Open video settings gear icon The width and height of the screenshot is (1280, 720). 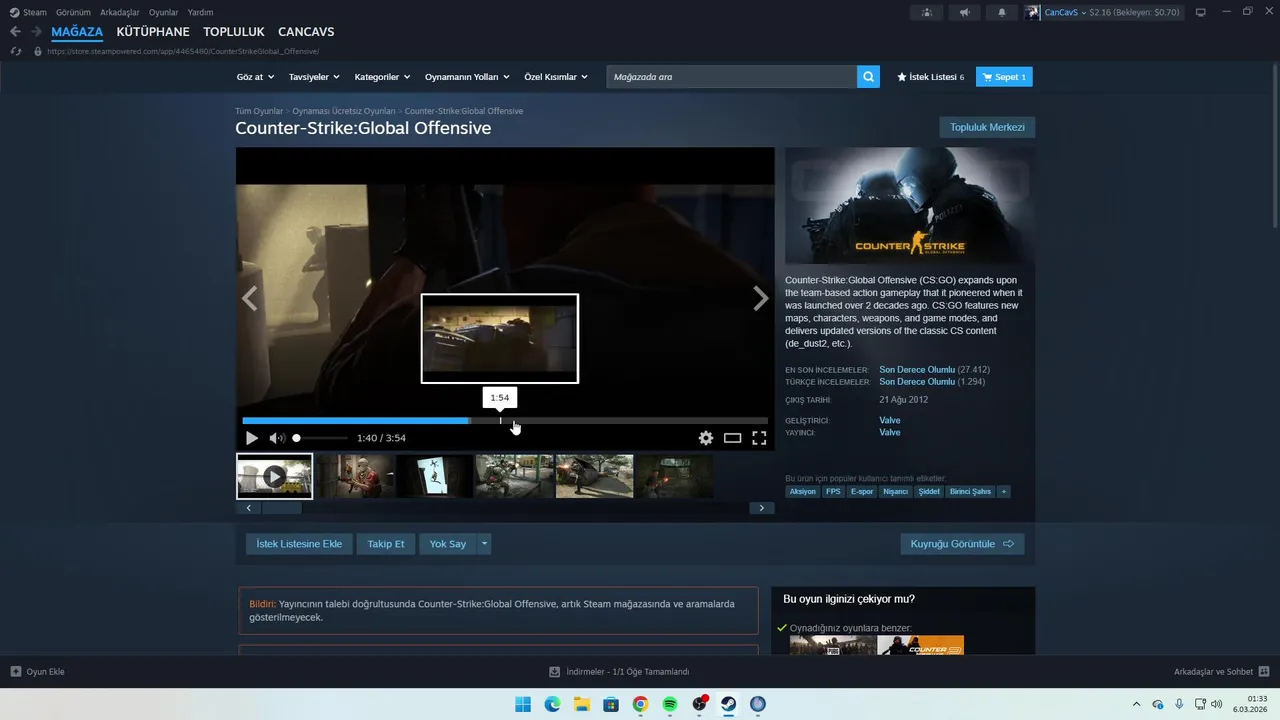(x=706, y=438)
